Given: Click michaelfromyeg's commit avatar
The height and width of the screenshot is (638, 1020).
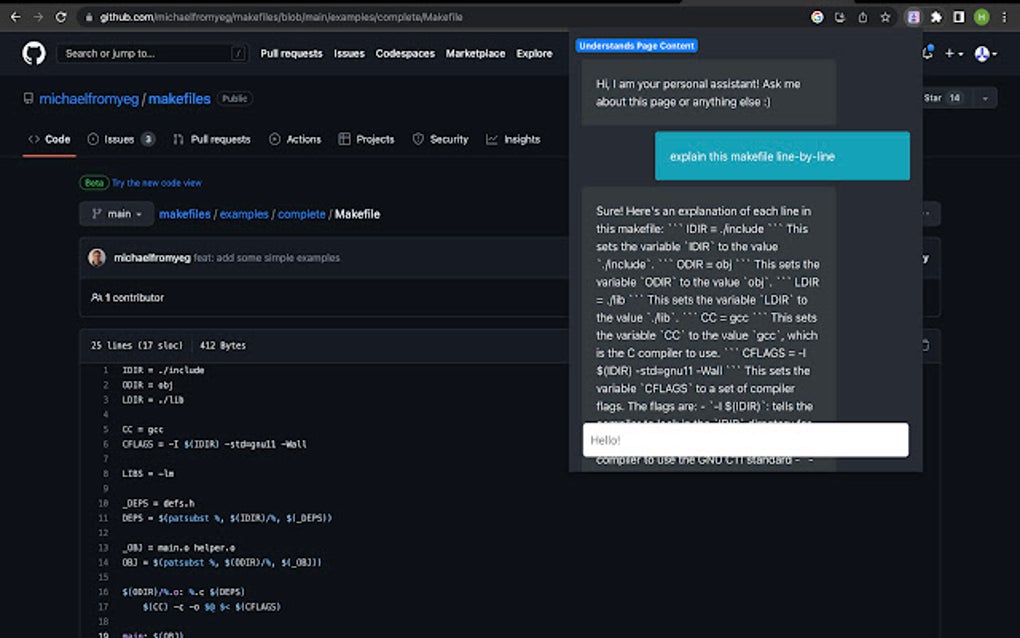Looking at the screenshot, I should click(x=96, y=257).
